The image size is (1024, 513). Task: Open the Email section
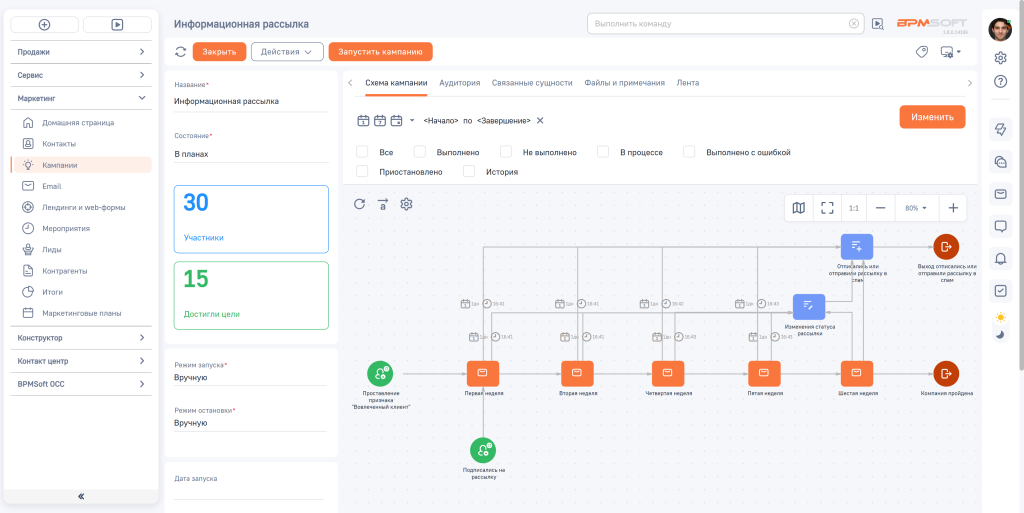point(52,186)
